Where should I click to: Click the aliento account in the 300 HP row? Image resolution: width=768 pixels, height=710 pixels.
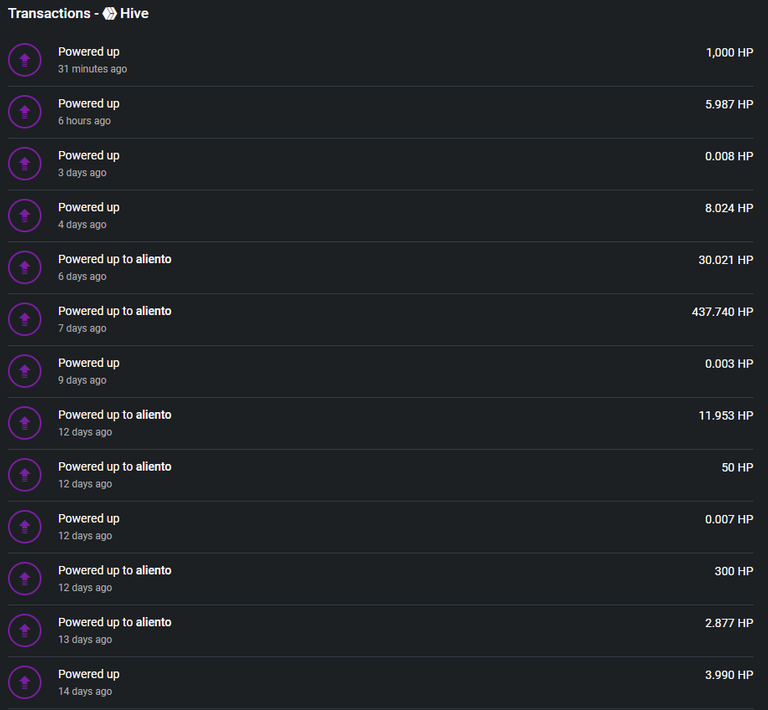point(153,570)
